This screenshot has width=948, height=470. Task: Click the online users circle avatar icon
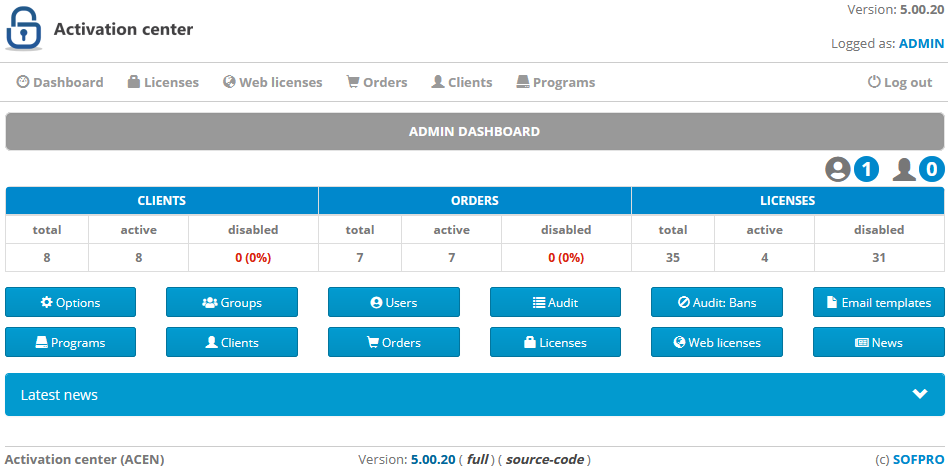[838, 169]
